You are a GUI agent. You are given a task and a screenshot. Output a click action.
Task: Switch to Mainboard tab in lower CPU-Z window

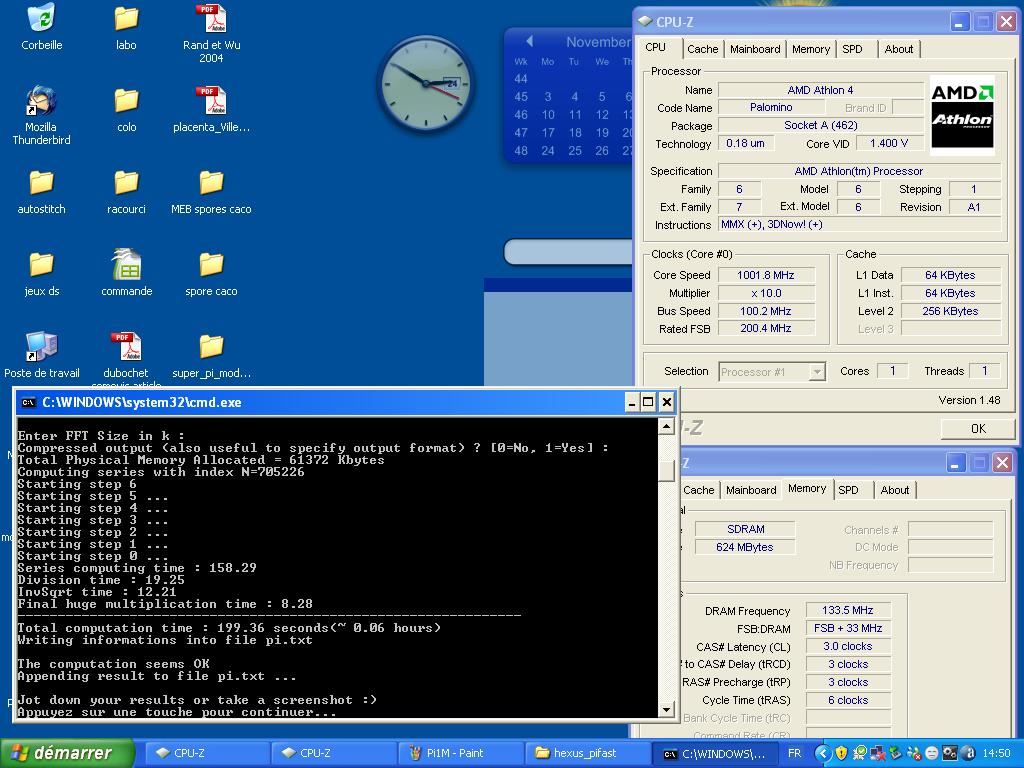point(751,490)
